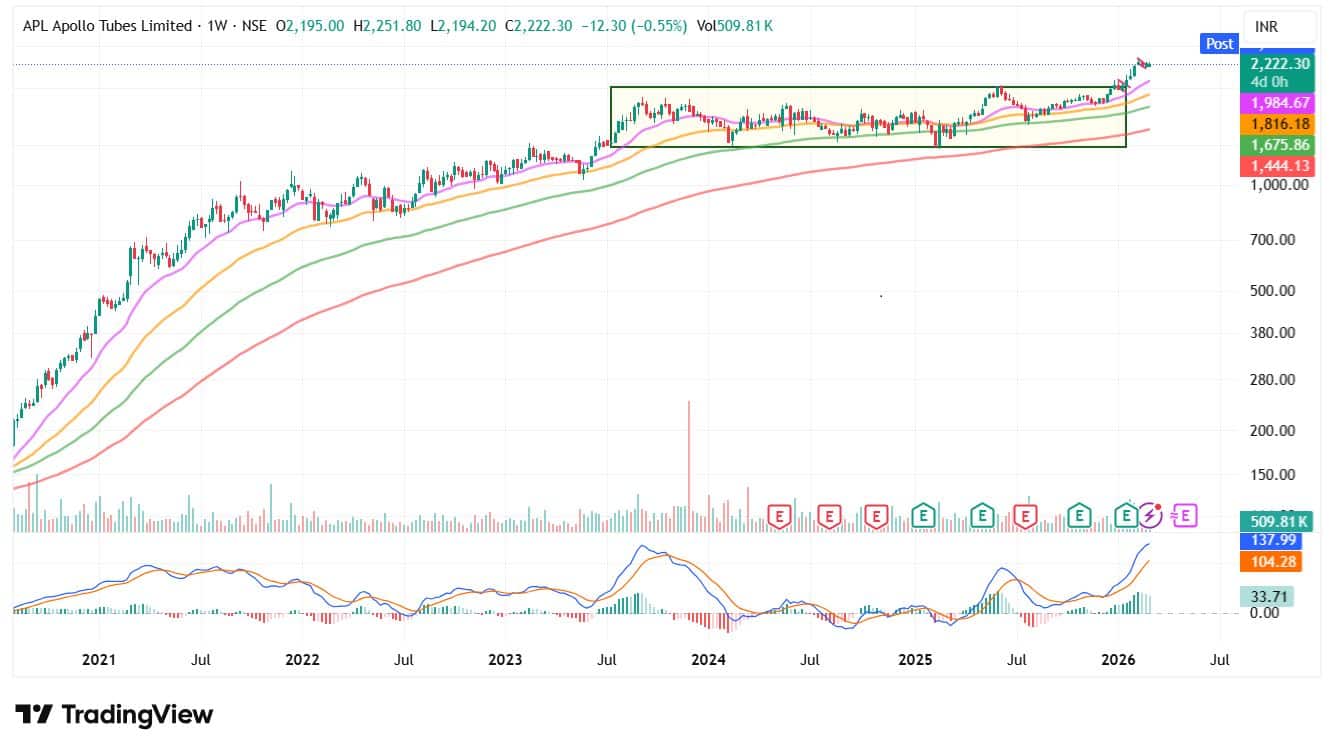Click the first red earnings E marker
Image resolution: width=1334 pixels, height=752 pixels.
pos(780,516)
